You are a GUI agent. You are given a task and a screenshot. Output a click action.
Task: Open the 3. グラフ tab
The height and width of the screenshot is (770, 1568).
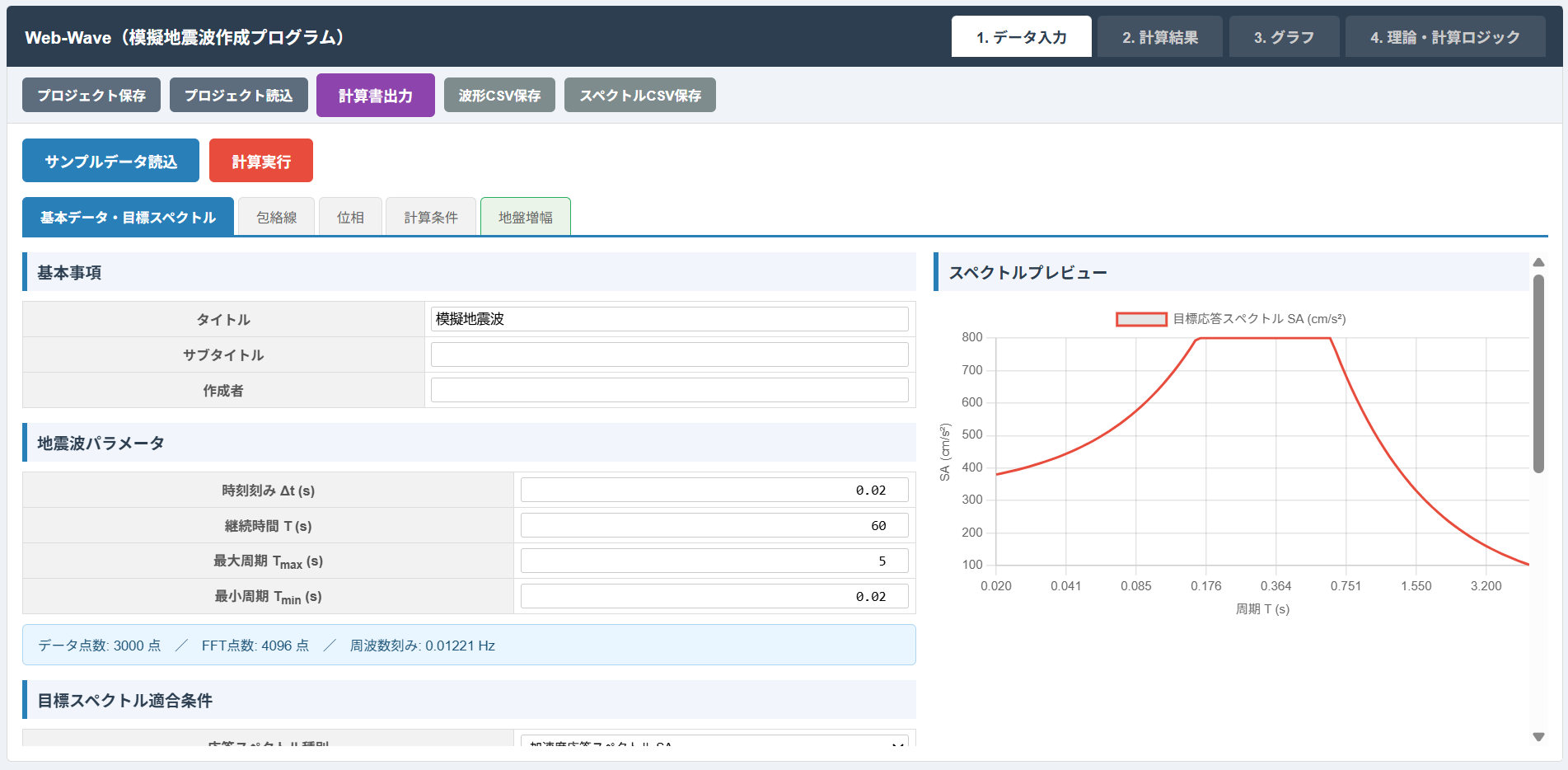(1283, 37)
